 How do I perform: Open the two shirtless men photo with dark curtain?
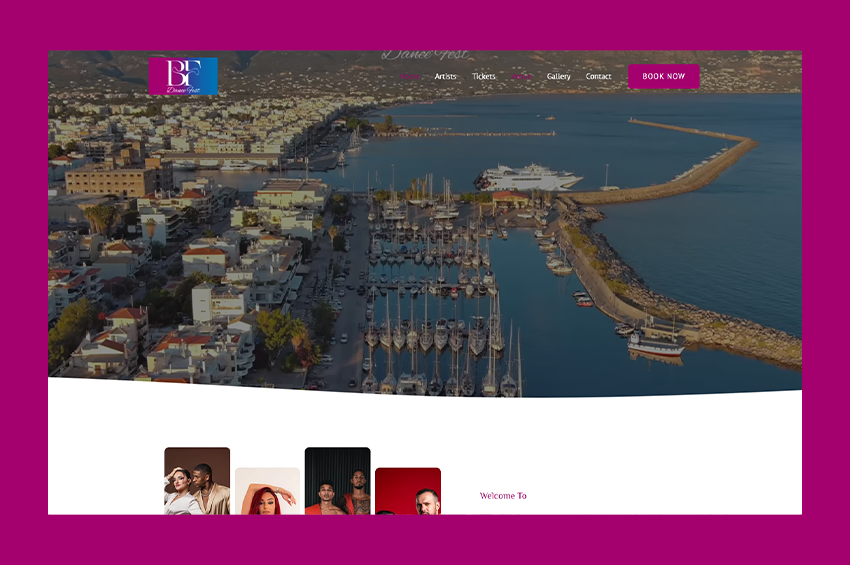(337, 482)
